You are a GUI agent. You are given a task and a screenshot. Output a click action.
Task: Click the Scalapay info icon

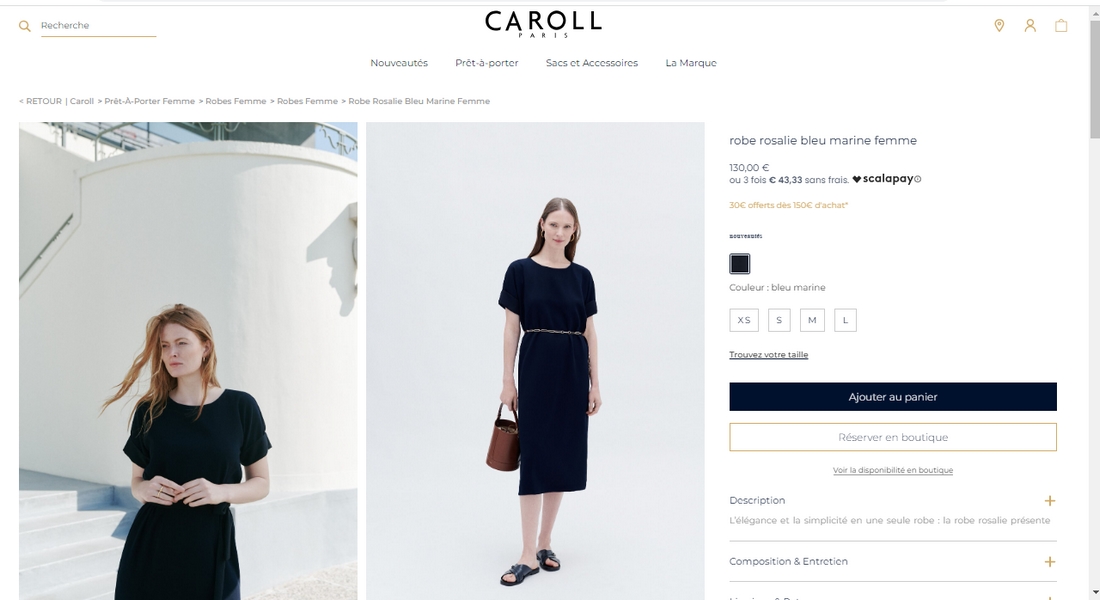(918, 179)
